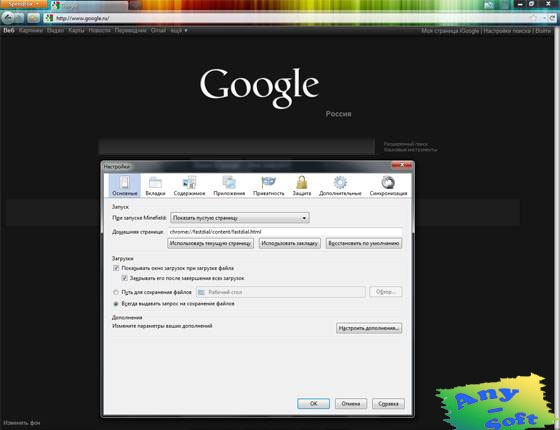Click the 'Языковые инструменты' link
560x430 pixels.
coord(410,150)
